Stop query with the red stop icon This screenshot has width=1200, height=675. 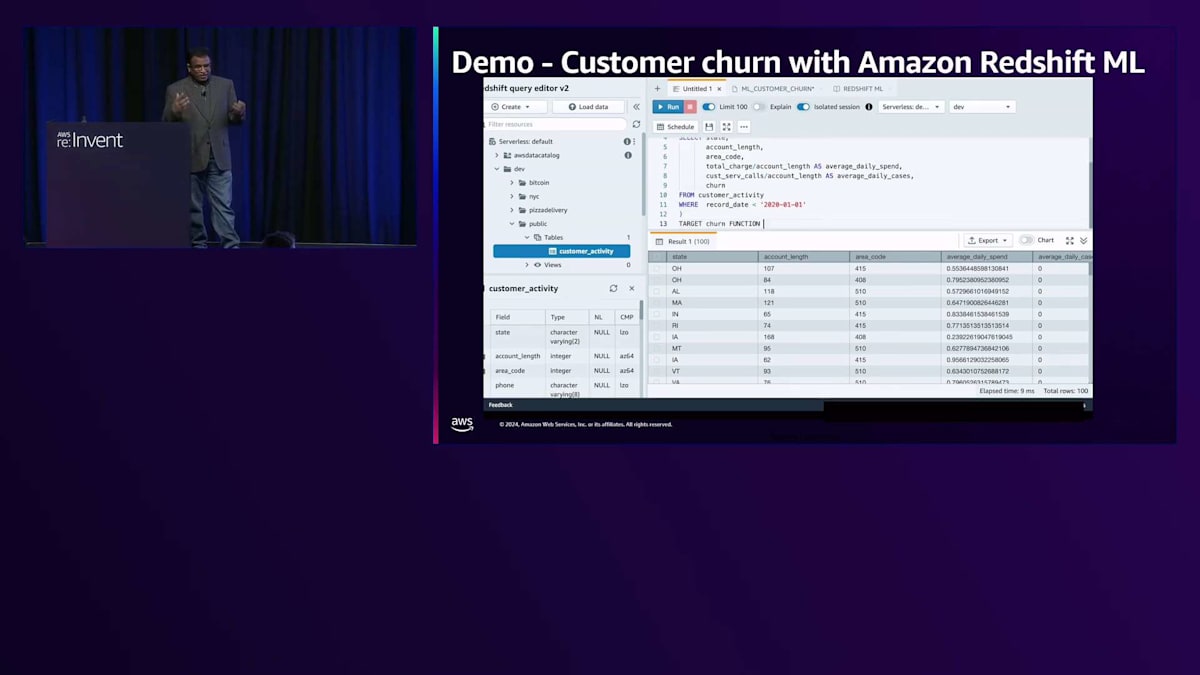pos(690,107)
